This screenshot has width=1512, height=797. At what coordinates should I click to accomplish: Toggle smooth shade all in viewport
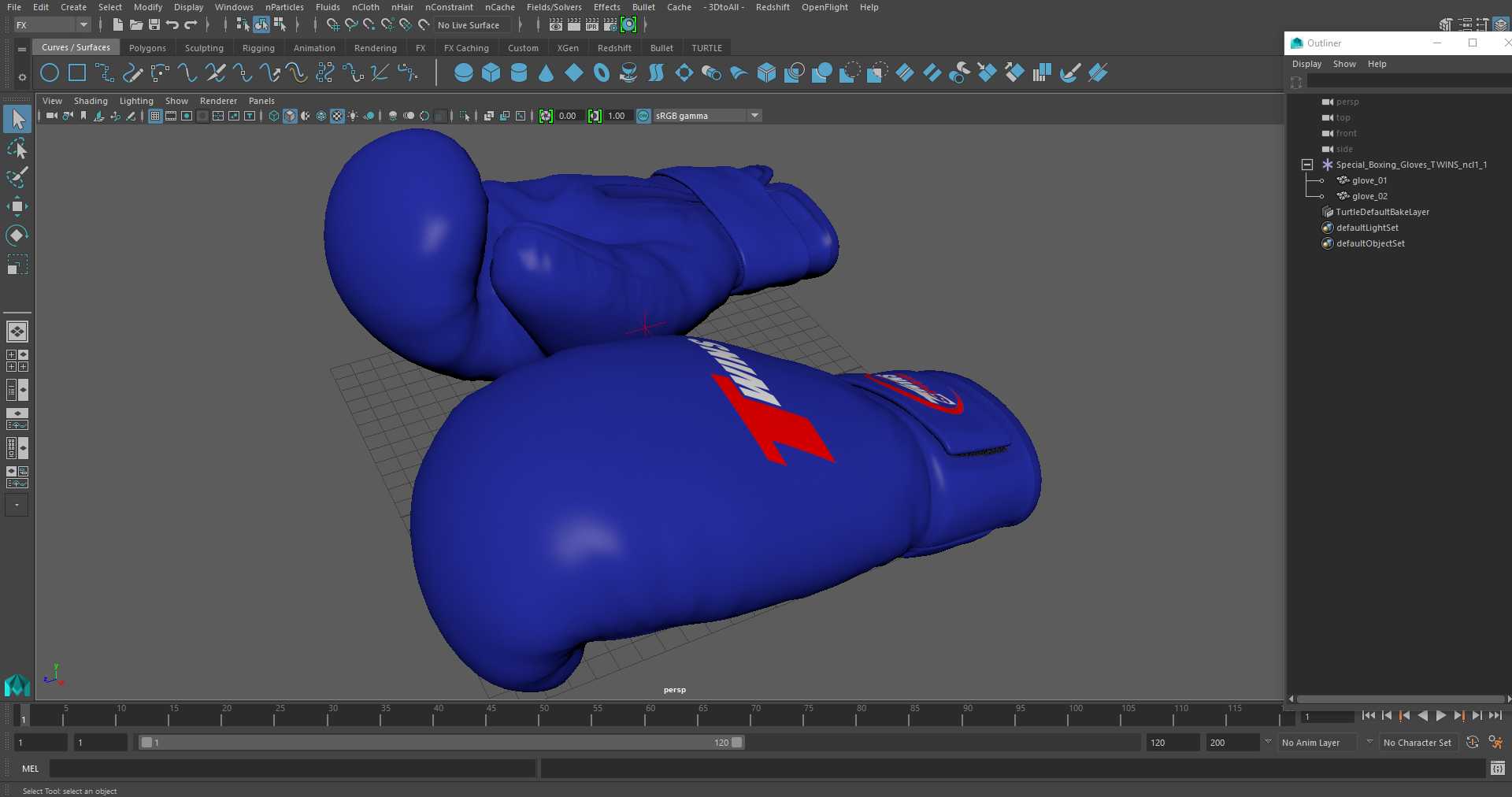tap(290, 116)
